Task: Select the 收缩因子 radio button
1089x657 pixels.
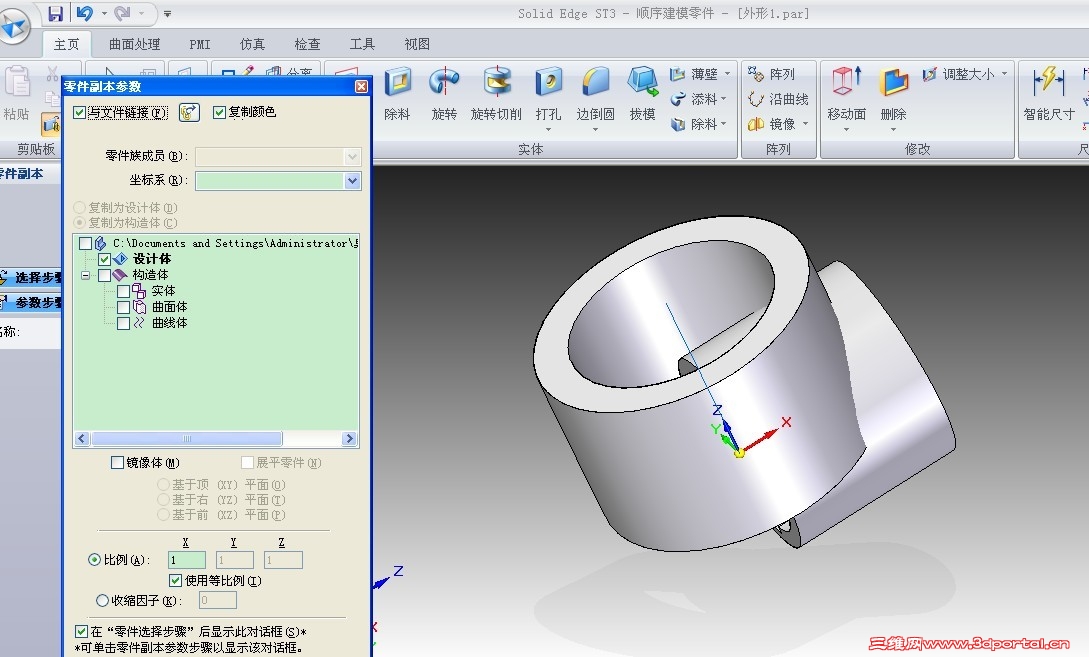Action: 102,600
